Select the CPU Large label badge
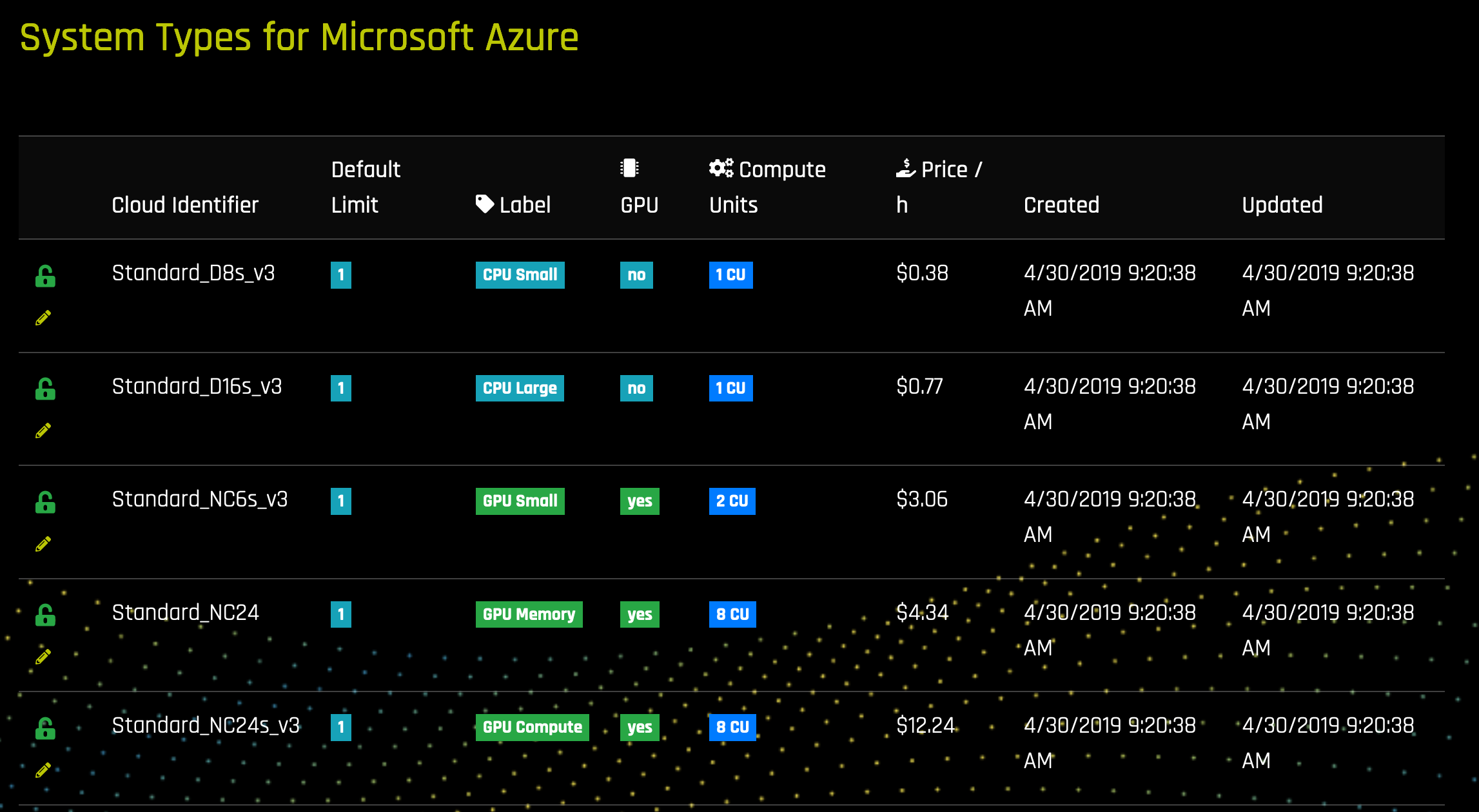The height and width of the screenshot is (812, 1479). point(520,388)
